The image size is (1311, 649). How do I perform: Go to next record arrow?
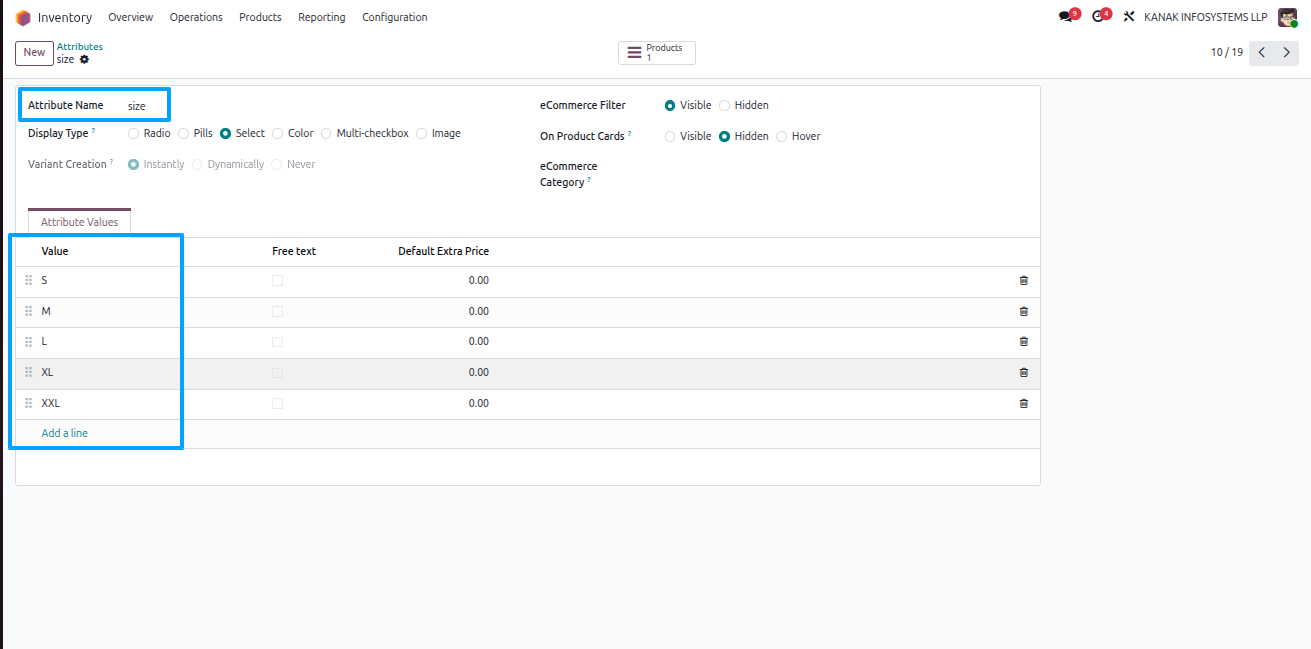click(x=1287, y=53)
